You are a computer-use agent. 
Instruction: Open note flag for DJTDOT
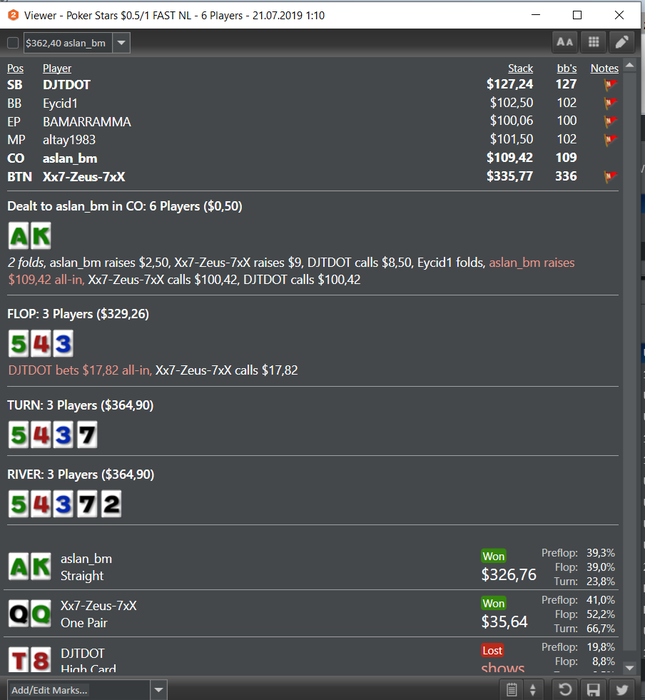[x=610, y=84]
